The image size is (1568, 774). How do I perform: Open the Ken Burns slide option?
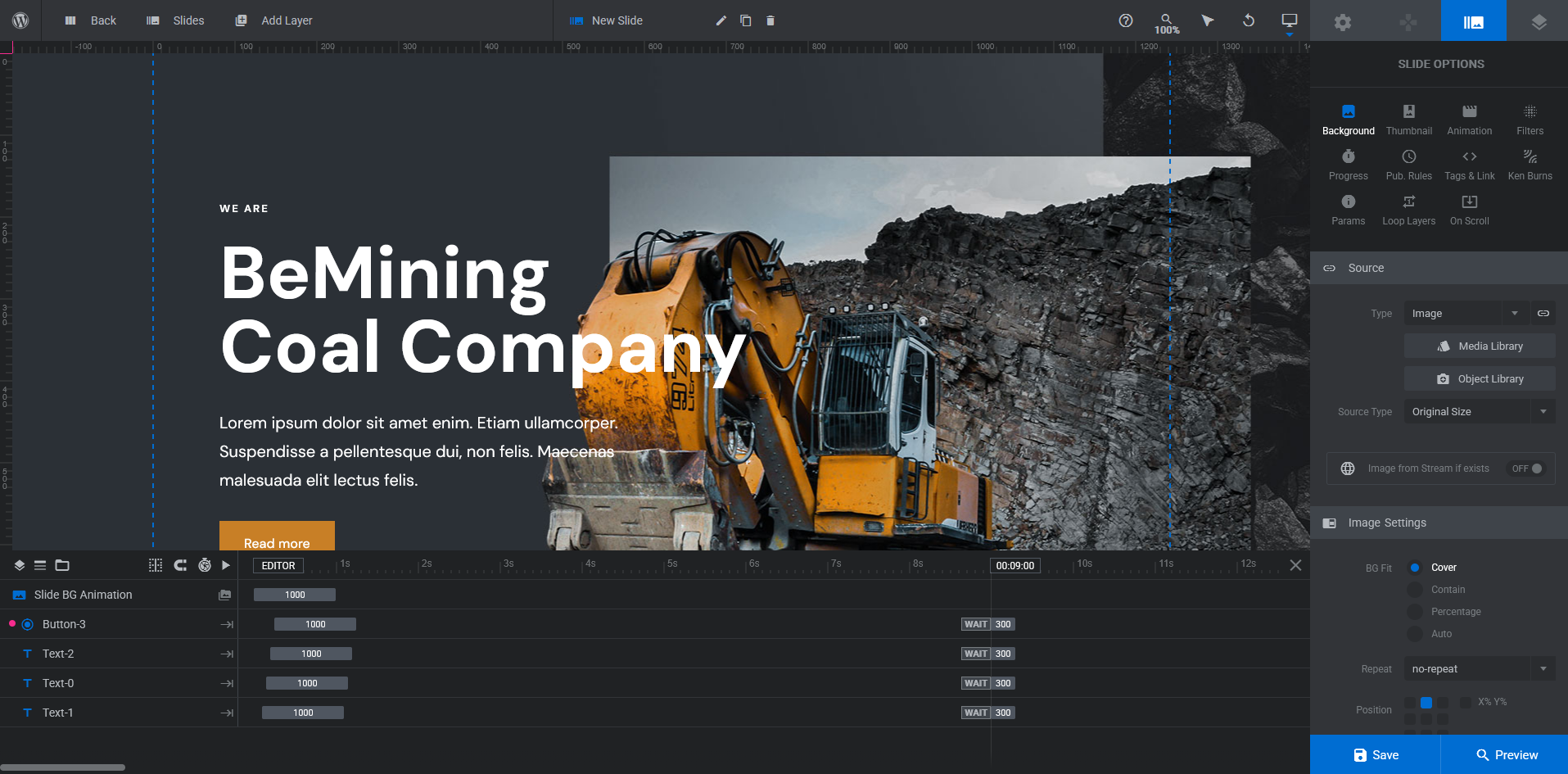(x=1530, y=164)
